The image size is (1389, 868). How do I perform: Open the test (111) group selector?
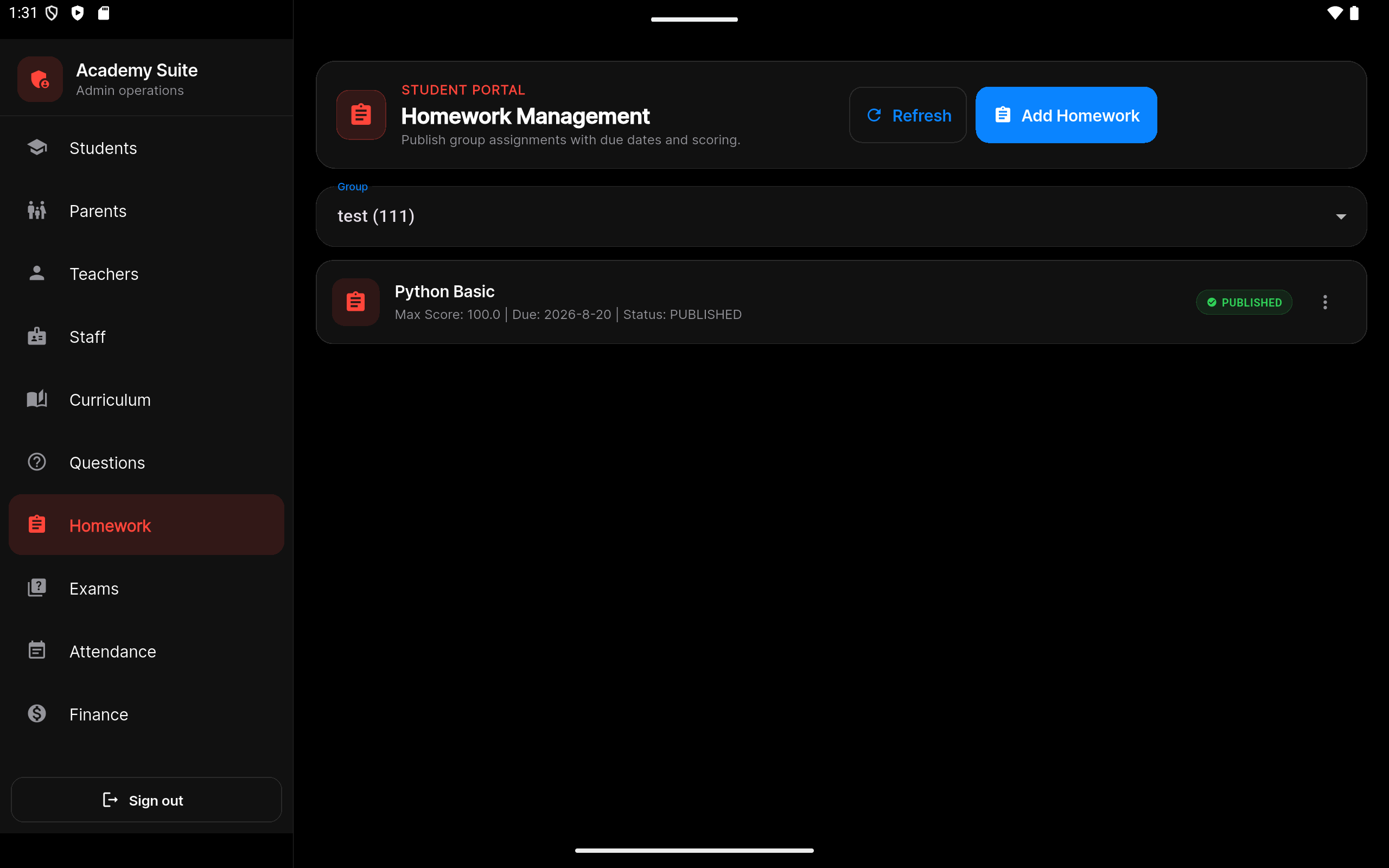pos(841,216)
